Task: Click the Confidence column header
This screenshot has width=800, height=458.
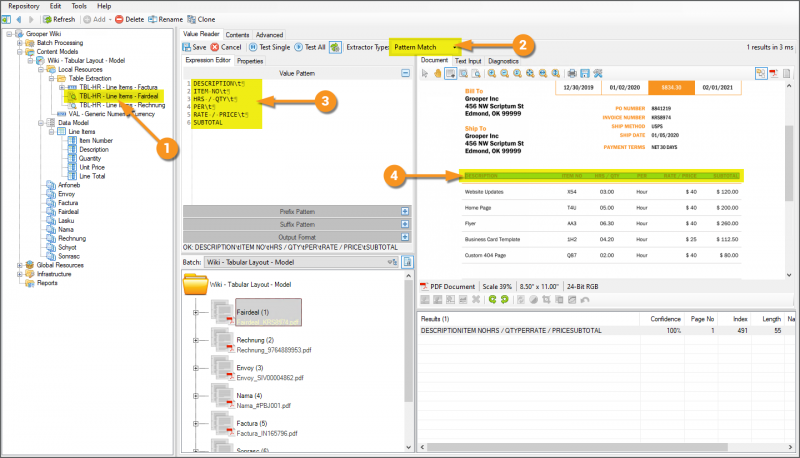Action: click(x=665, y=319)
